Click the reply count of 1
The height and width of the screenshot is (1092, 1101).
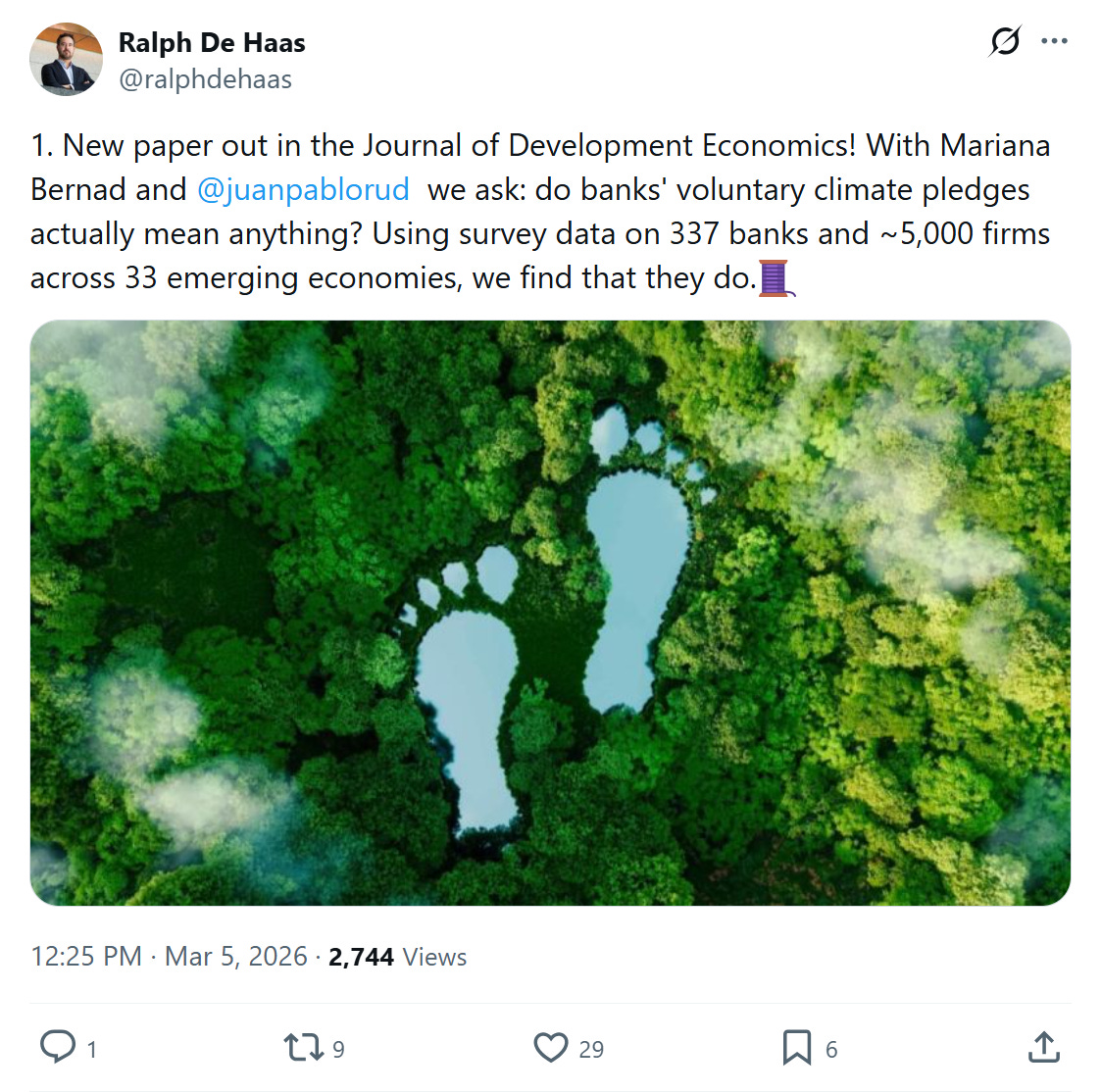[x=92, y=1050]
